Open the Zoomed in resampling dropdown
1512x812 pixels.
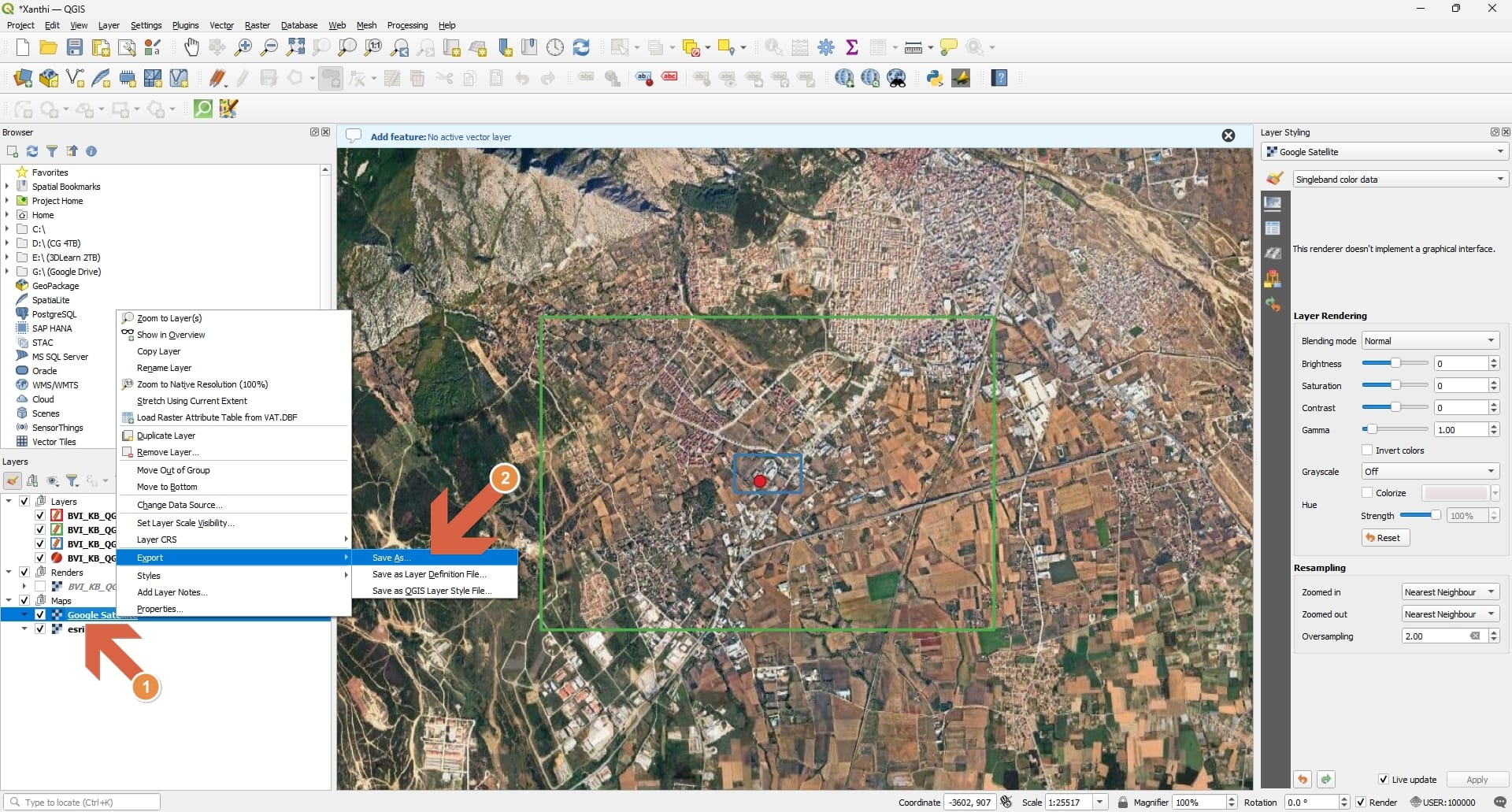click(1451, 592)
